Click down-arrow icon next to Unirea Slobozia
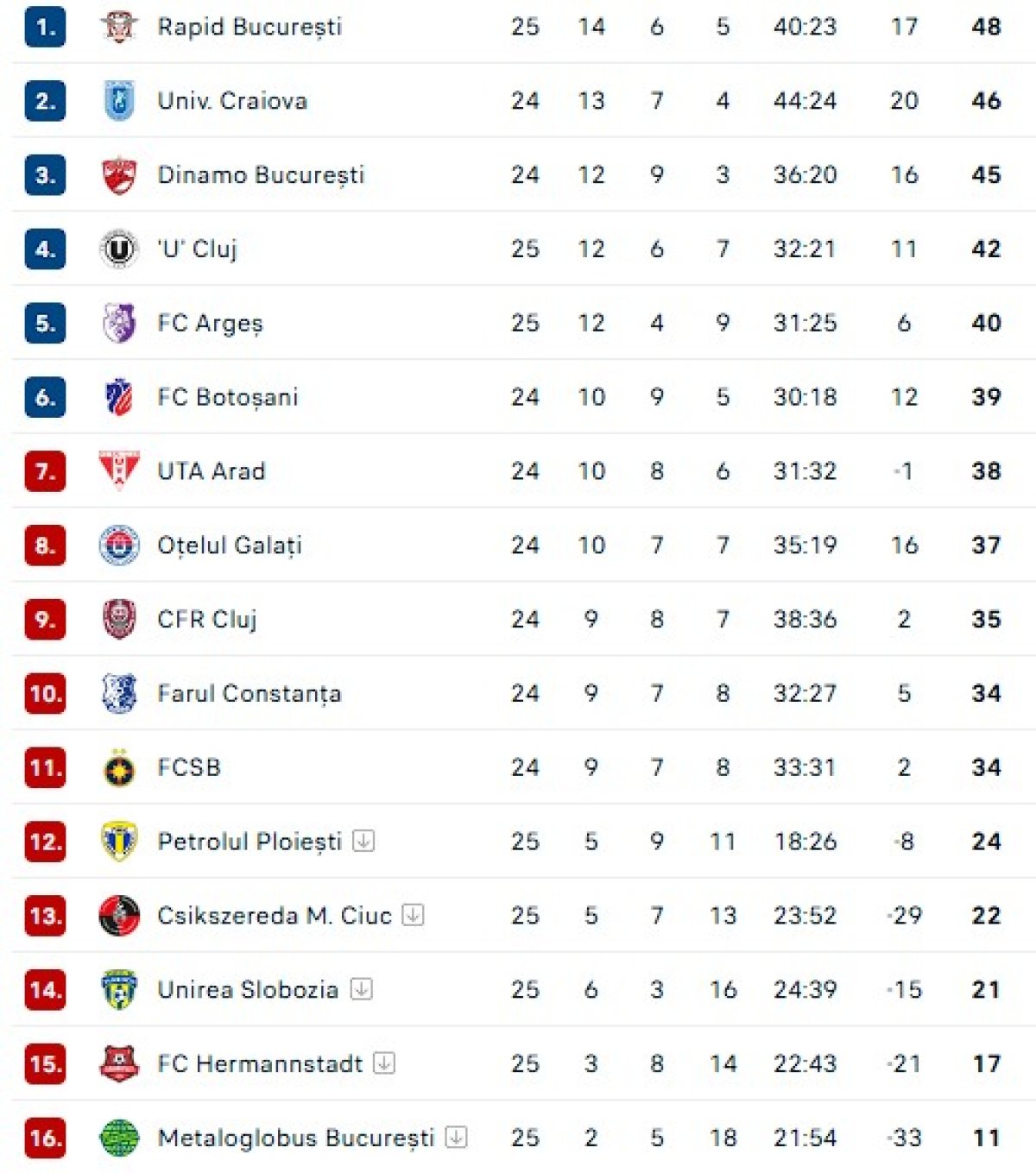The height and width of the screenshot is (1173, 1036). (361, 989)
